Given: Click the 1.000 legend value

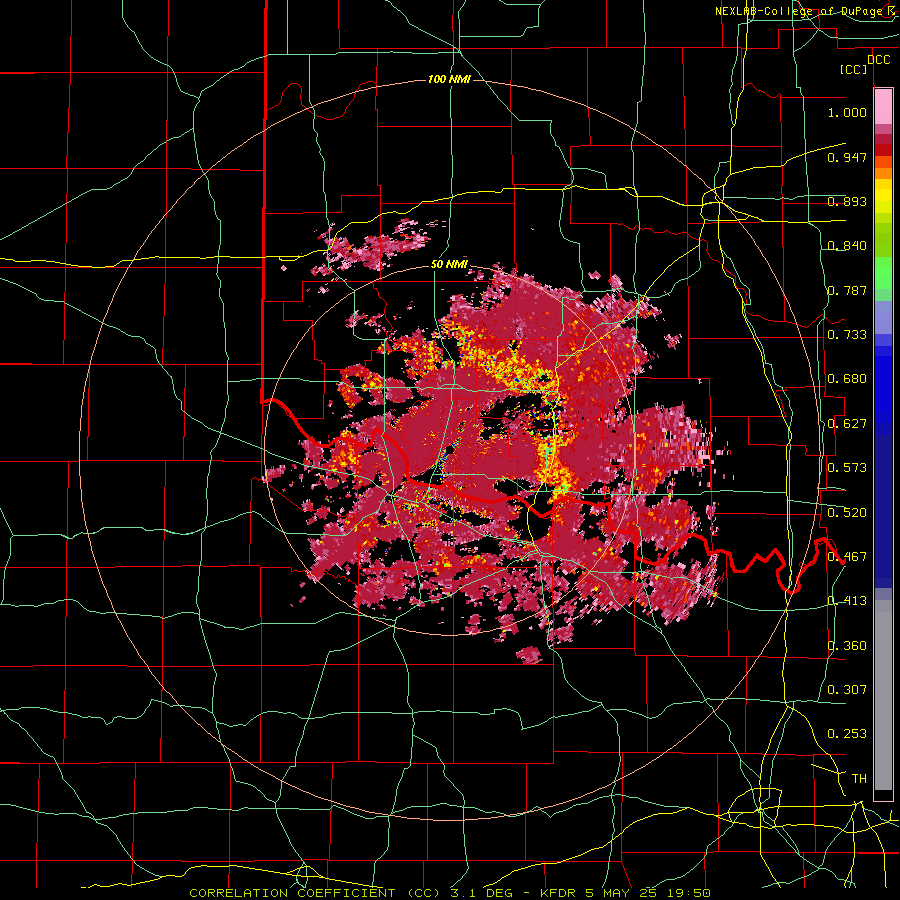Looking at the screenshot, I should point(847,112).
